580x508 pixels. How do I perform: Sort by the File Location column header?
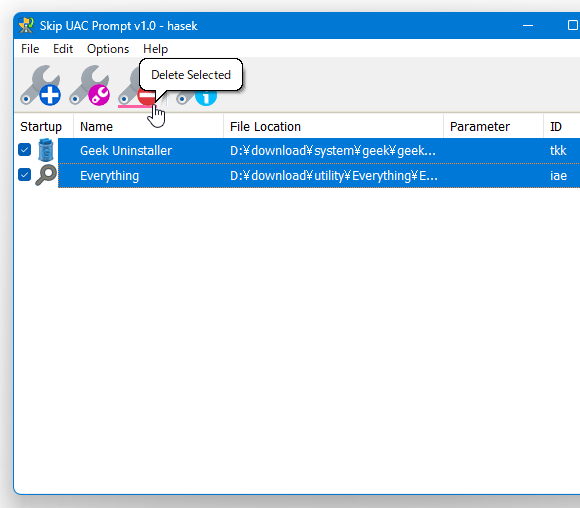(333, 127)
